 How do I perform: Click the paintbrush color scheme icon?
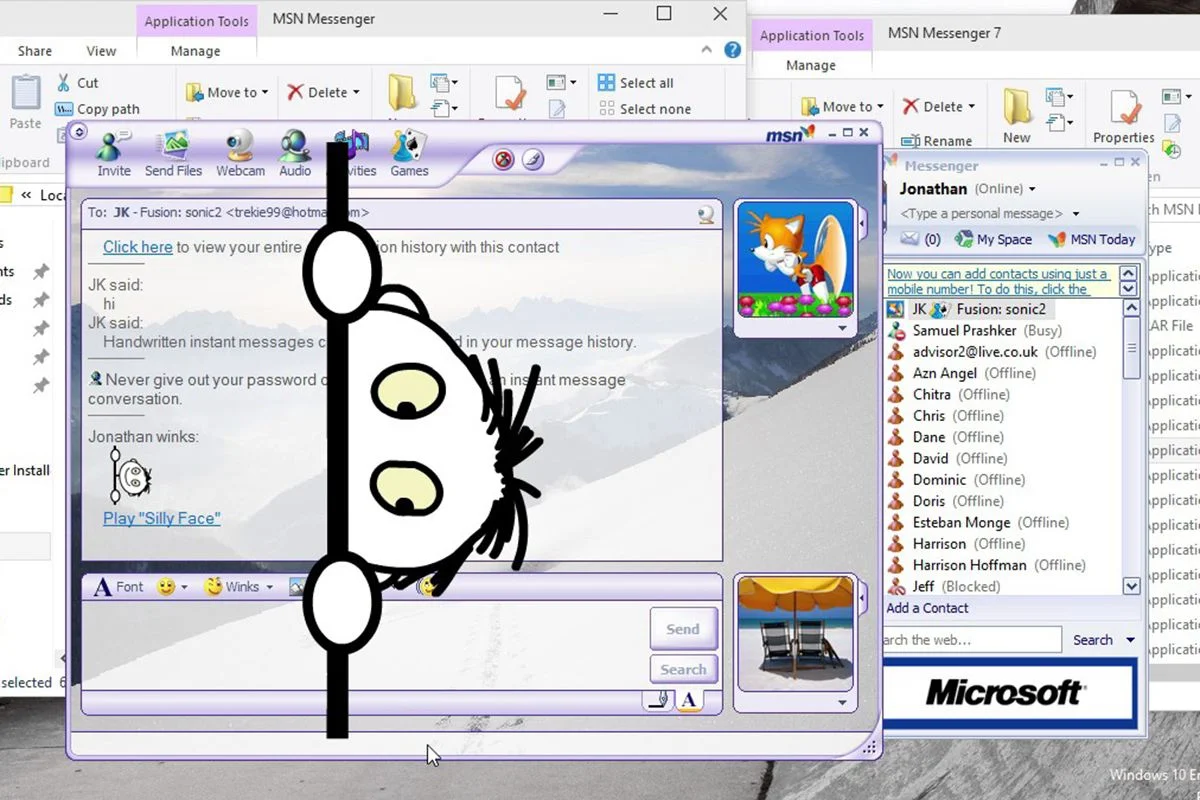[533, 159]
